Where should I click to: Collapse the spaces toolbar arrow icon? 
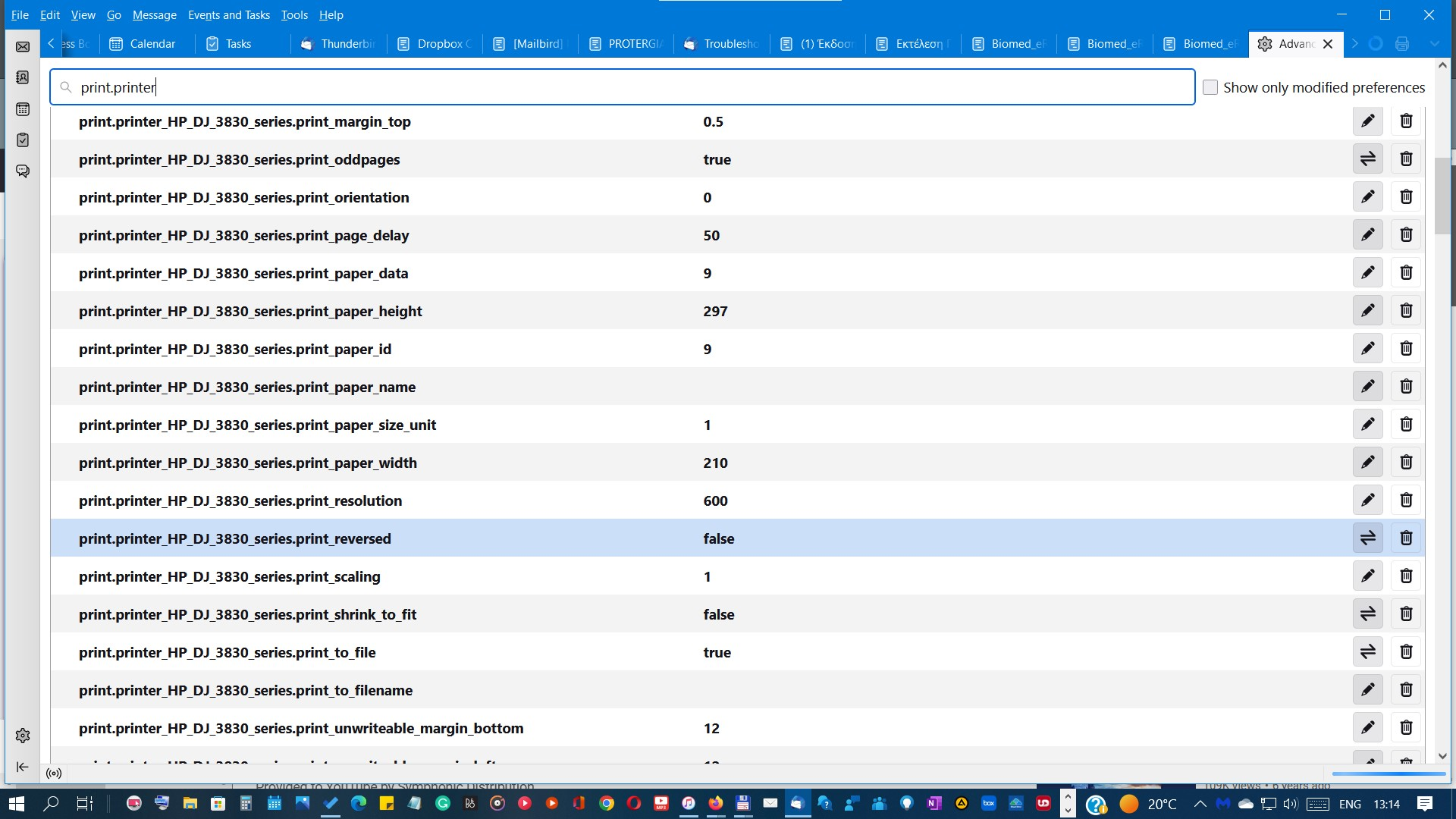(x=23, y=767)
